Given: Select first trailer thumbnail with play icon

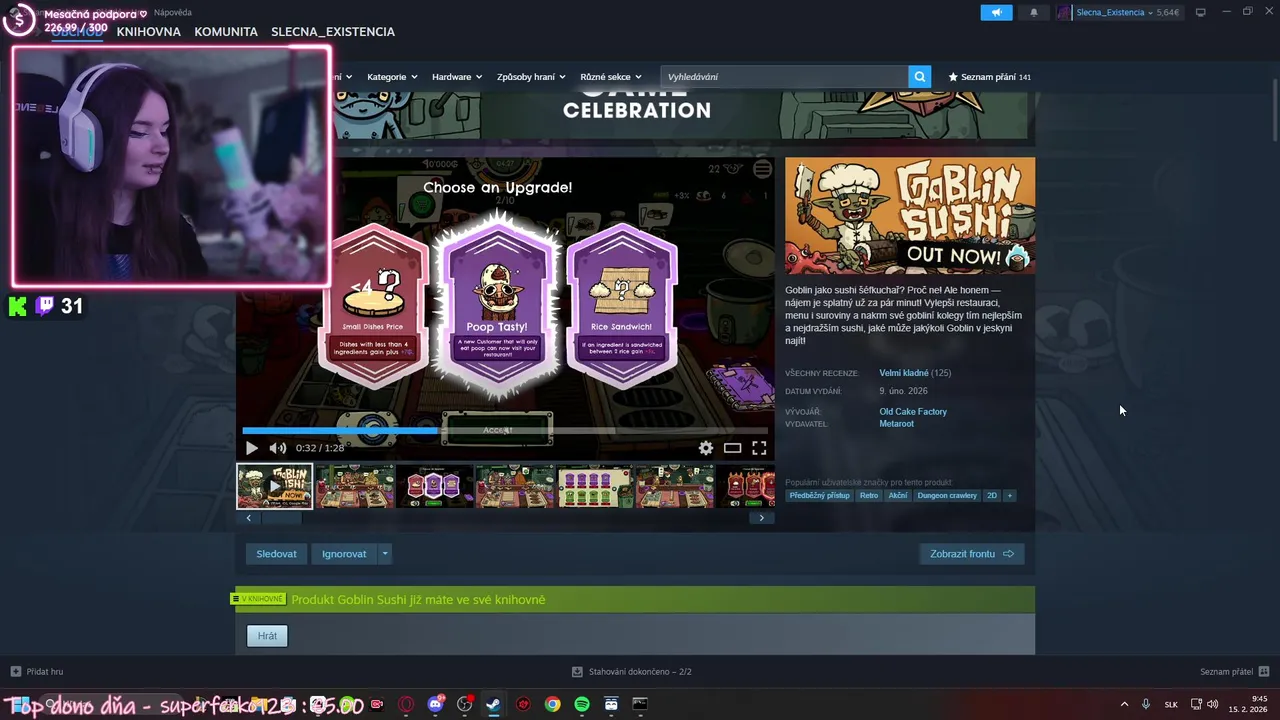Looking at the screenshot, I should (x=275, y=486).
